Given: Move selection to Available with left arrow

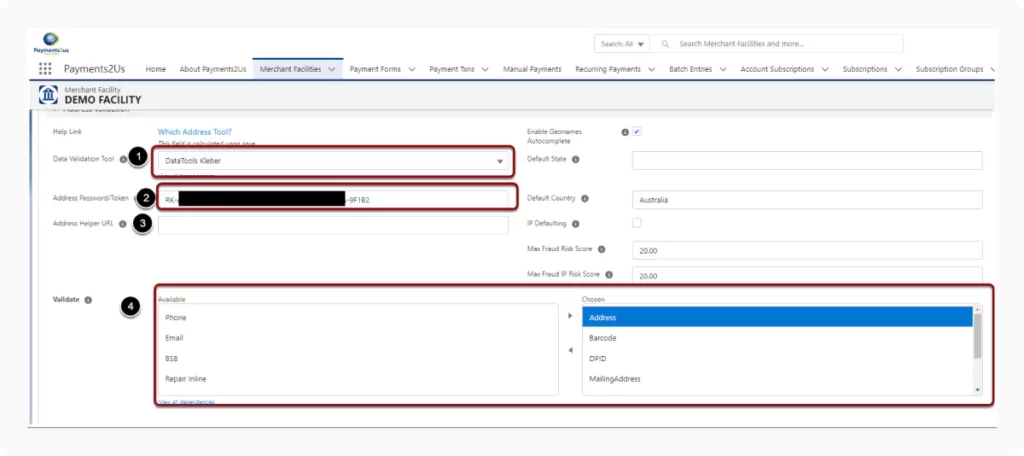Looking at the screenshot, I should click(570, 351).
